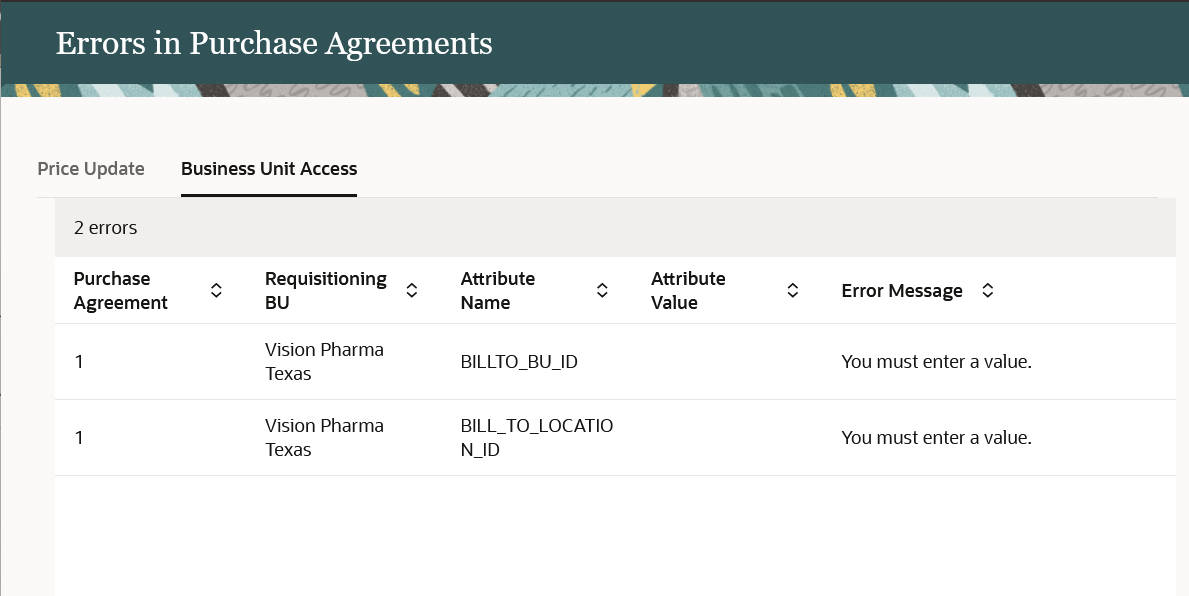Click the Attribute Name column header
The height and width of the screenshot is (596, 1189).
(497, 291)
